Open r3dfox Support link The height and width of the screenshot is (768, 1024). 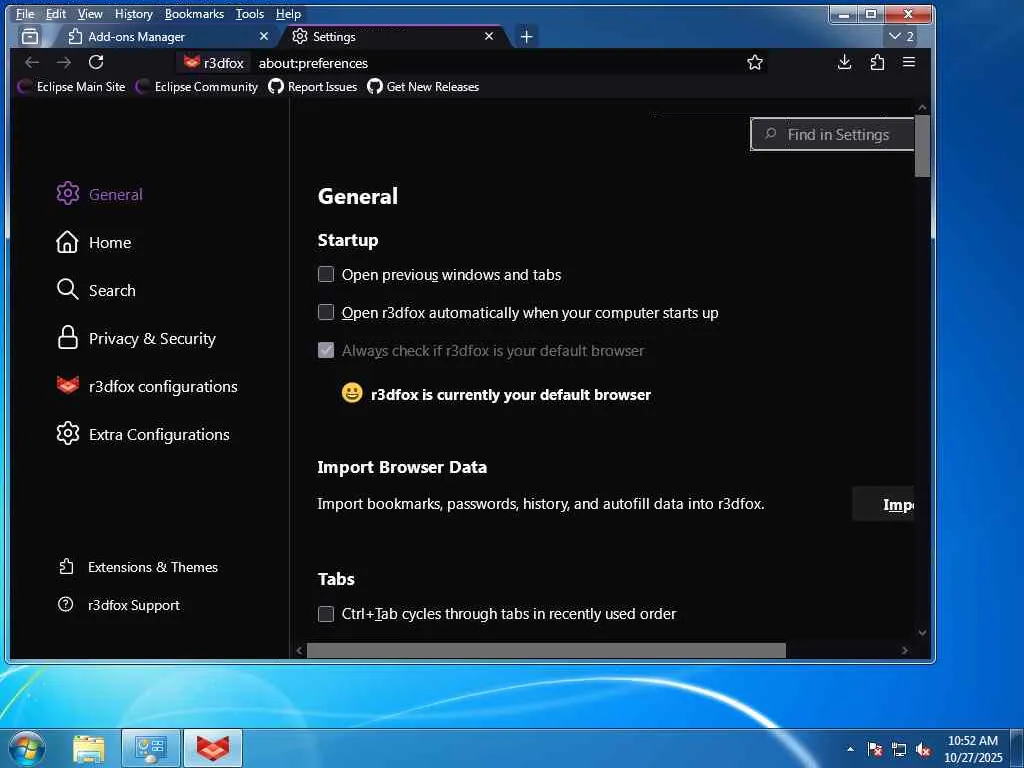pos(119,605)
